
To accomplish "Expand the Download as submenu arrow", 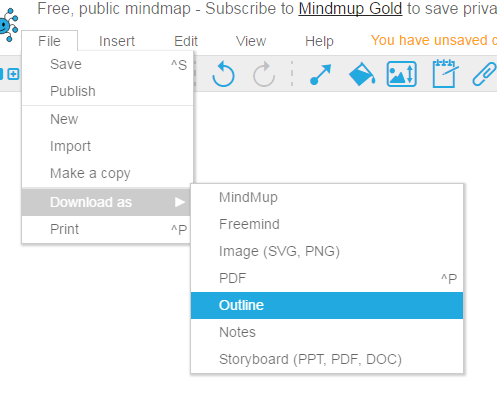I will pyautogui.click(x=180, y=202).
